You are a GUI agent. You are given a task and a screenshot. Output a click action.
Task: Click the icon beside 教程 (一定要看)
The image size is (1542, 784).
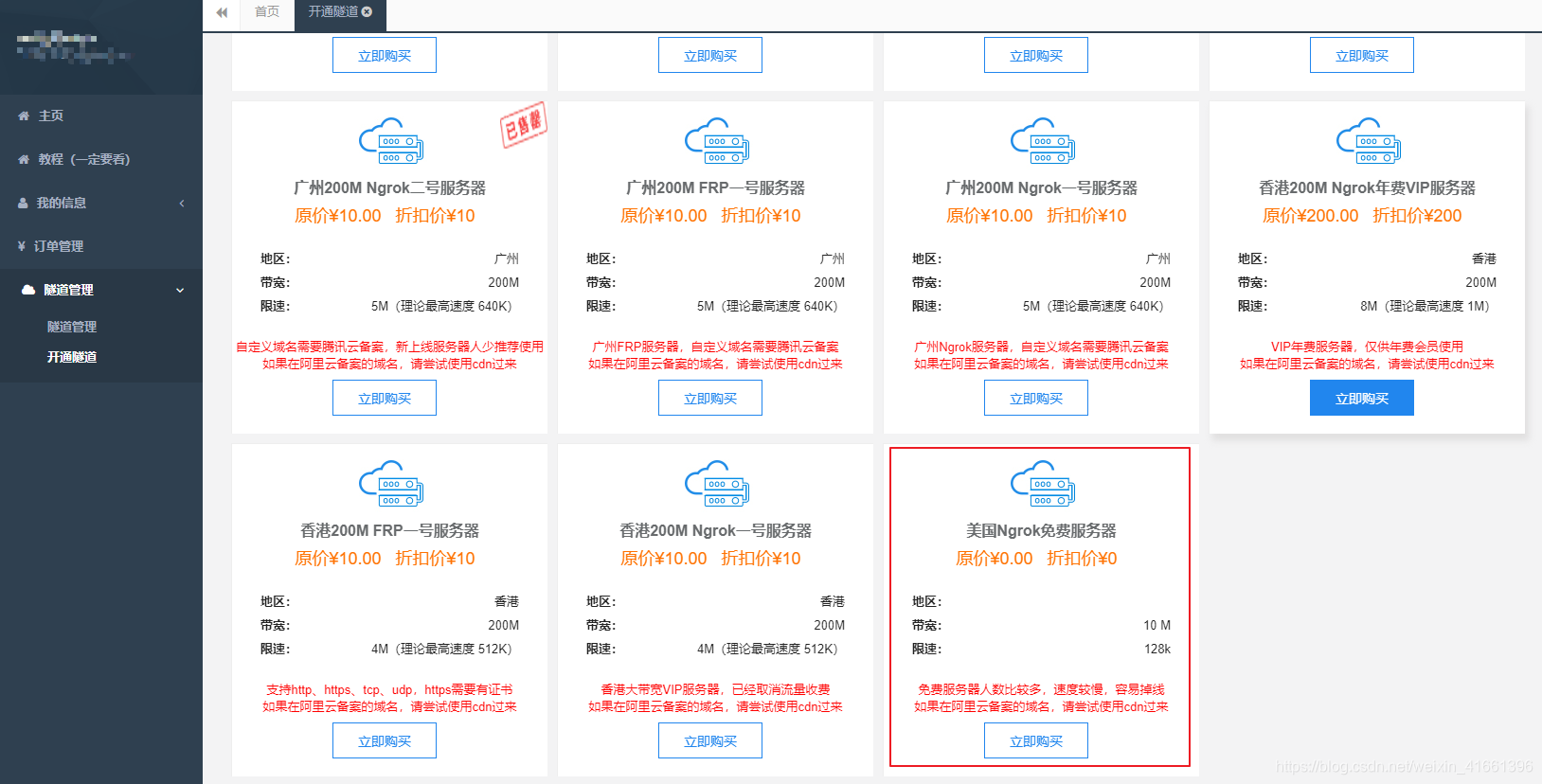(24, 159)
